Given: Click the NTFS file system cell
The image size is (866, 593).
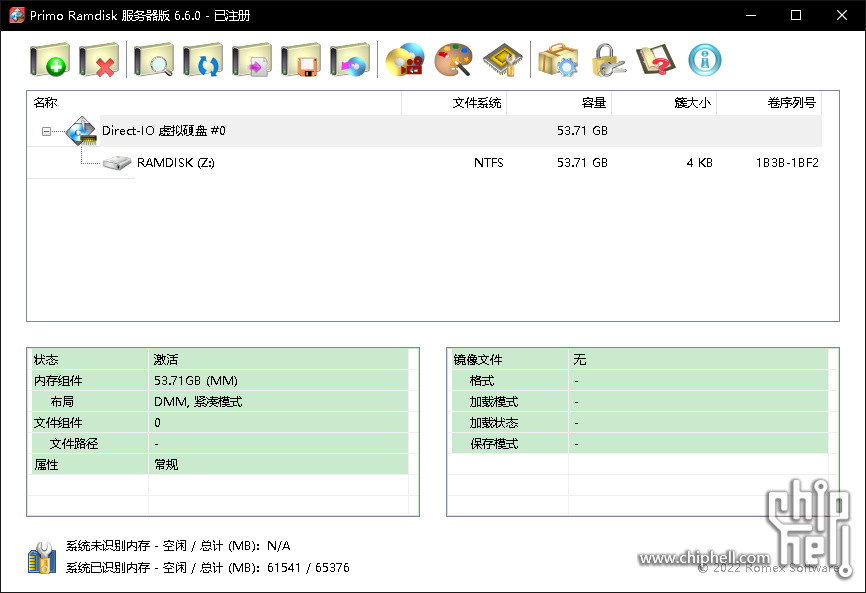Looking at the screenshot, I should coord(489,163).
